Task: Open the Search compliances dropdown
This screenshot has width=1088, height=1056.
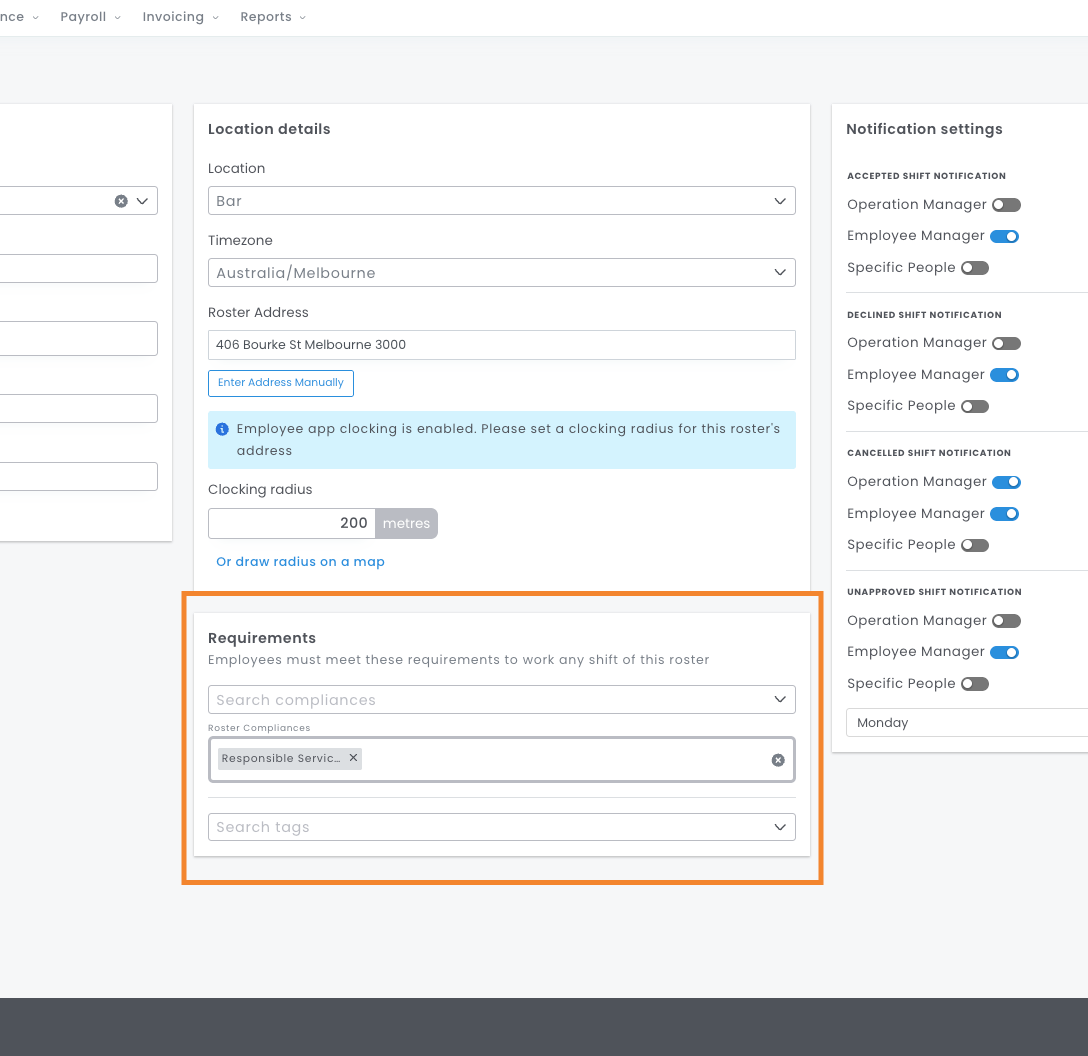Action: click(501, 700)
